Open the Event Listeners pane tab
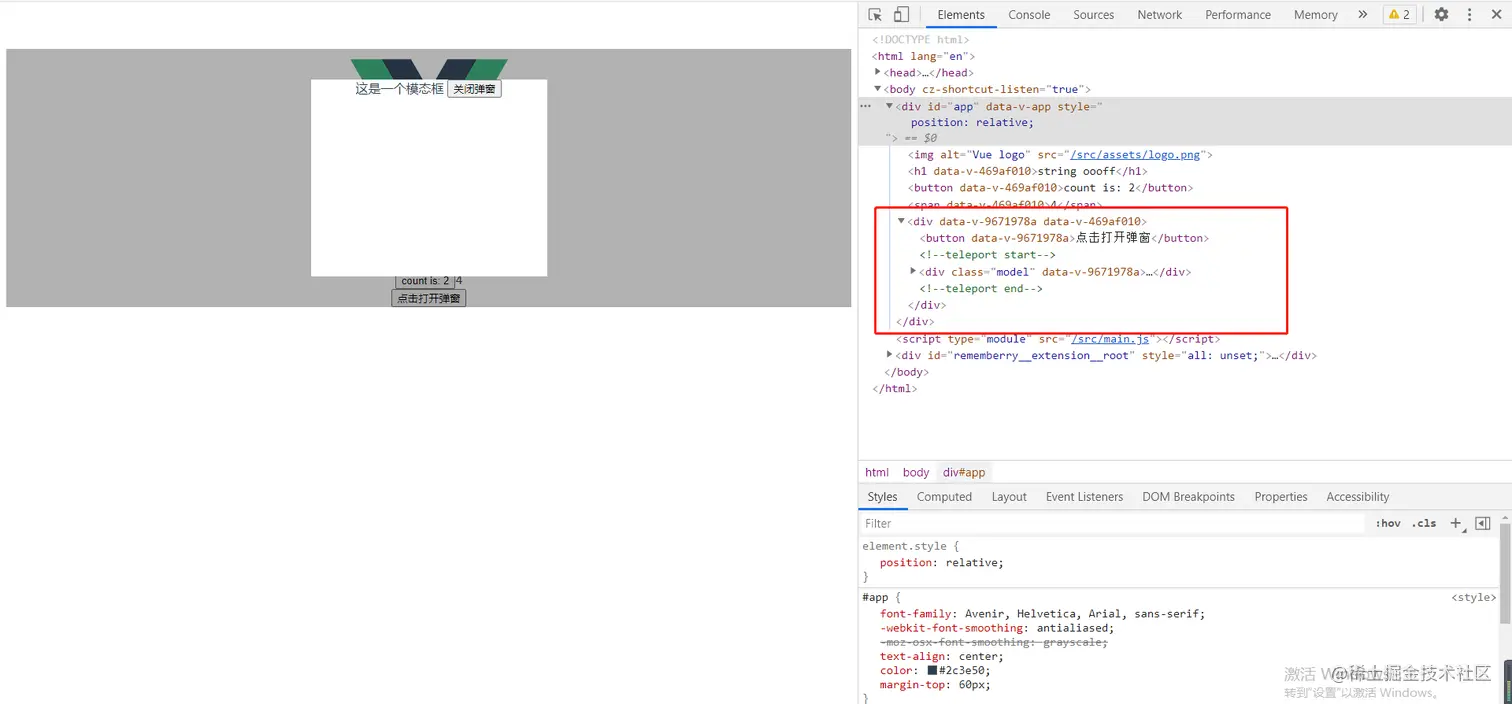The height and width of the screenshot is (704, 1512). pyautogui.click(x=1084, y=497)
